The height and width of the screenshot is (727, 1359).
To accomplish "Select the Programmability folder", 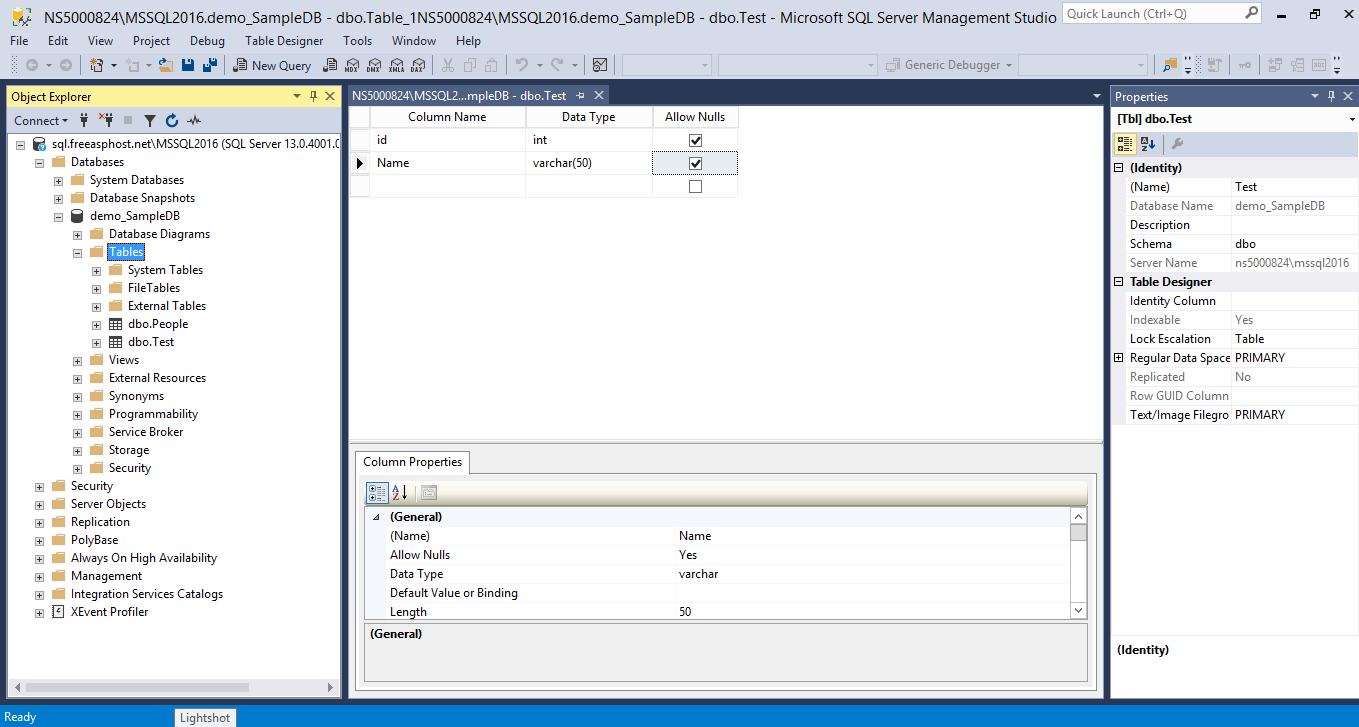I will 153,414.
